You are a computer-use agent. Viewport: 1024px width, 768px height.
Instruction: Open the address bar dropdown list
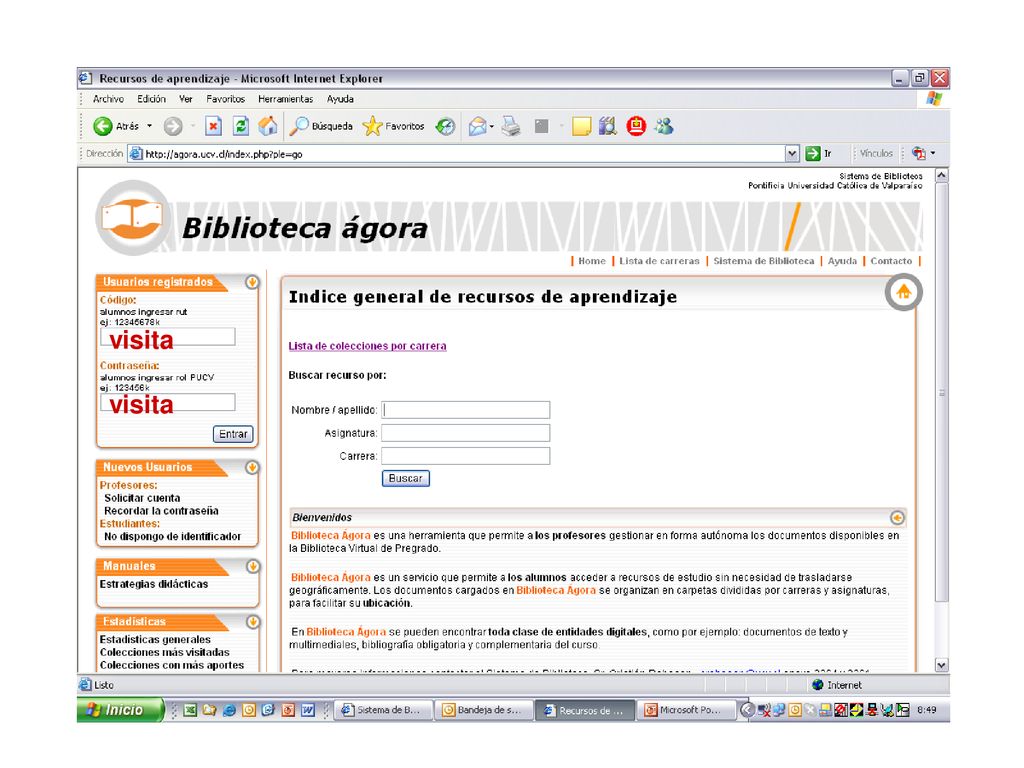coord(792,154)
